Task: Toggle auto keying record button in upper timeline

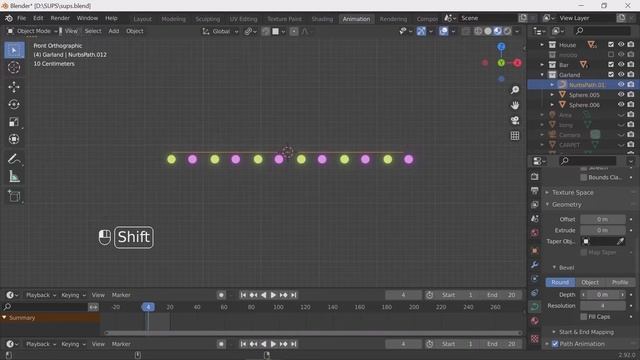Action: coord(221,295)
